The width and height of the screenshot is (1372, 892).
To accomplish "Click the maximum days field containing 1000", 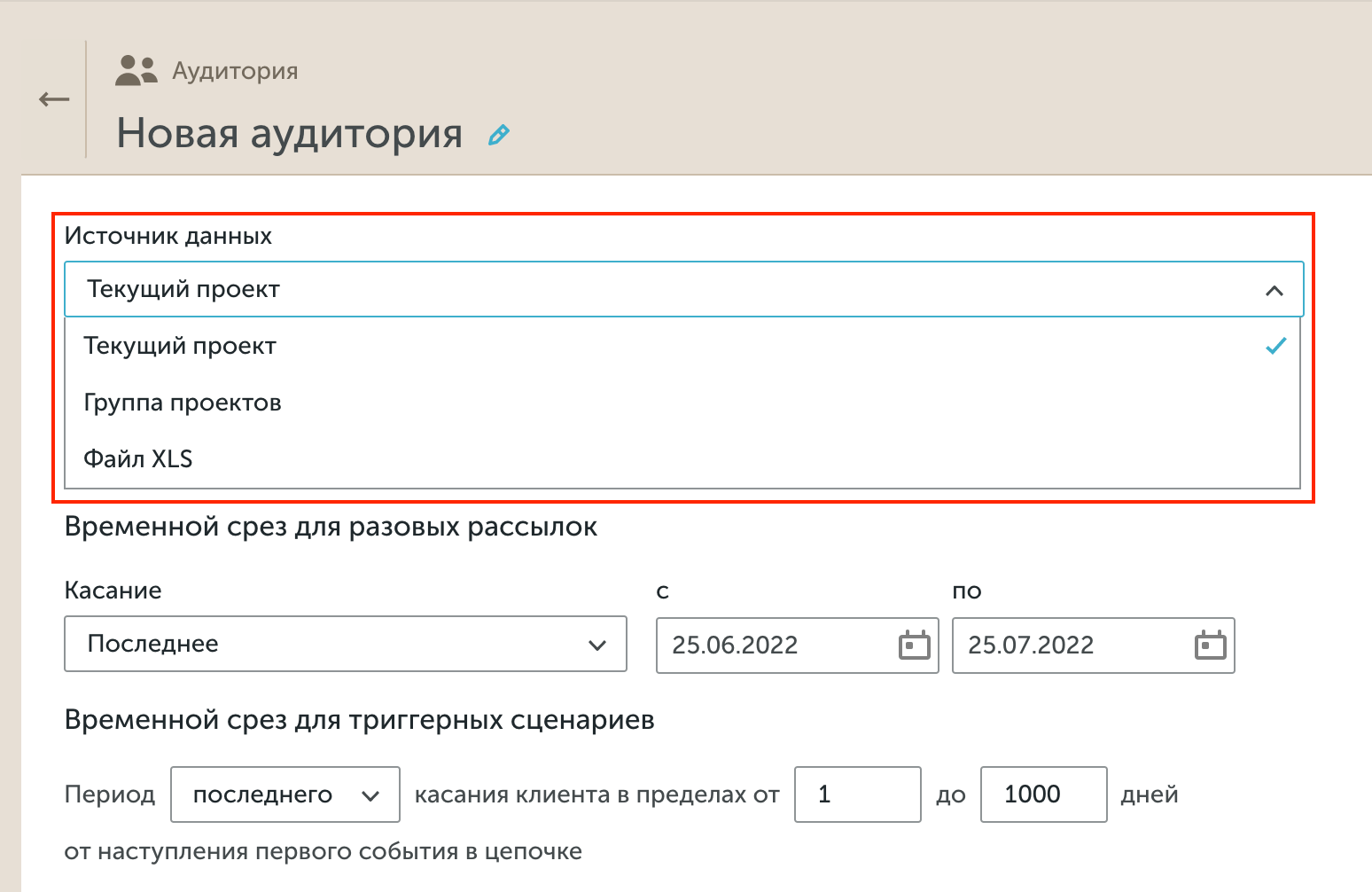I will [1043, 794].
